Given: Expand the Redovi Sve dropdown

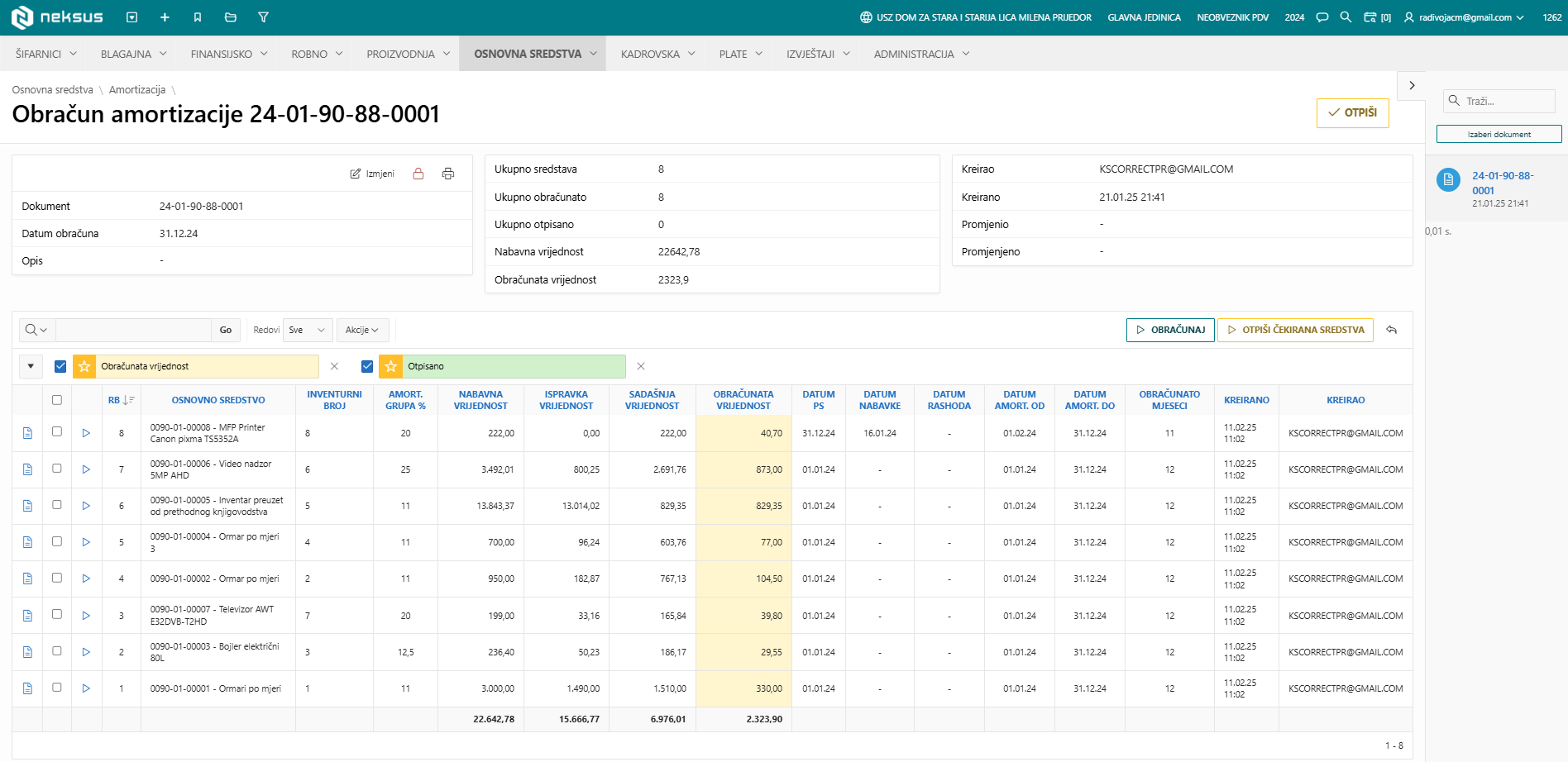Looking at the screenshot, I should [x=308, y=330].
